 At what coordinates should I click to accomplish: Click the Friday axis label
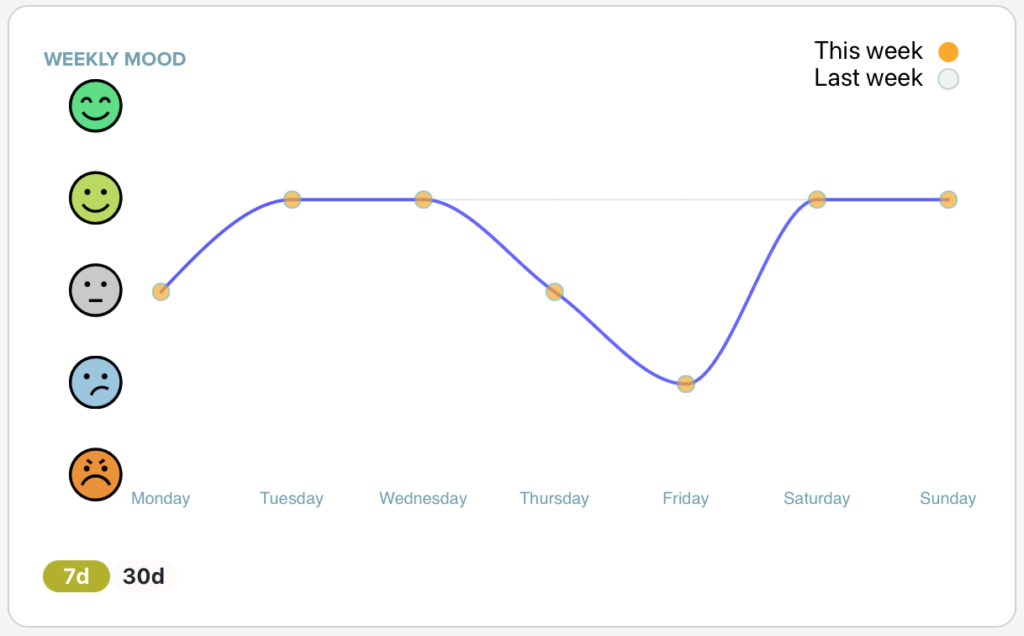685,498
